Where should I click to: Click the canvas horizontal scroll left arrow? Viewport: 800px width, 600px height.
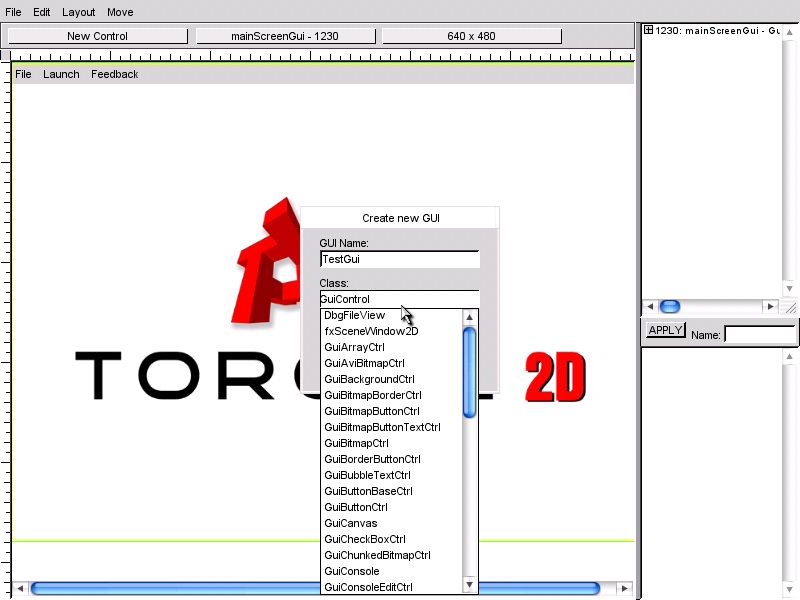20,588
